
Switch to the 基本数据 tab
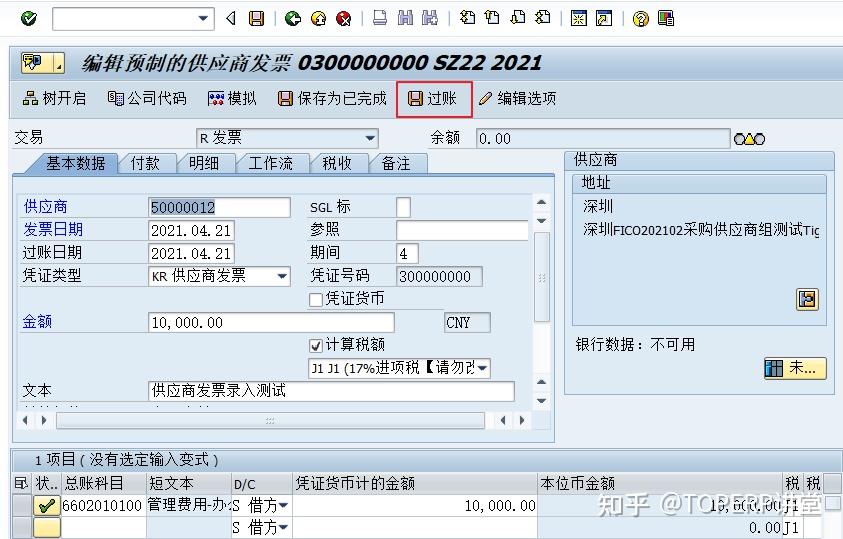coord(75,163)
